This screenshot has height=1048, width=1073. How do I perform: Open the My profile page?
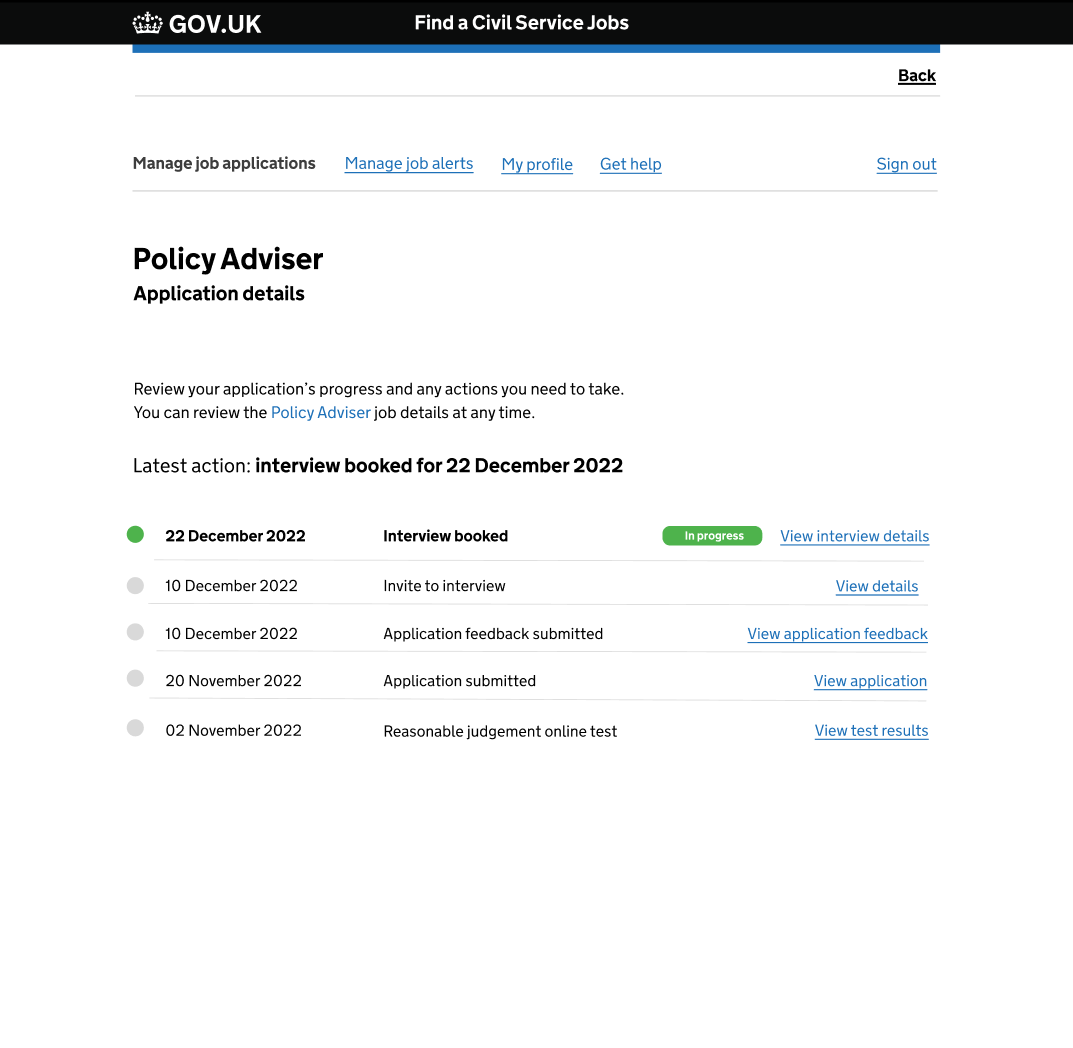click(537, 164)
